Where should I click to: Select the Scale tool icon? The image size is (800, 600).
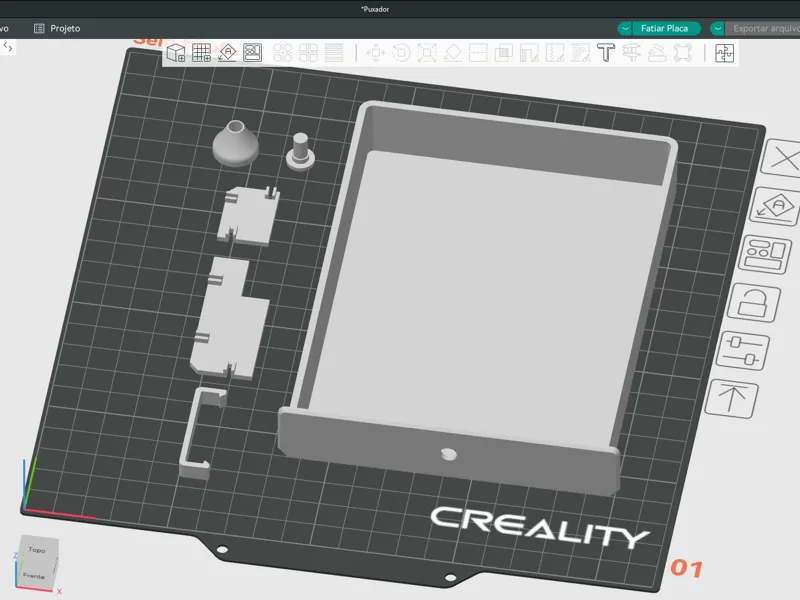pos(427,53)
